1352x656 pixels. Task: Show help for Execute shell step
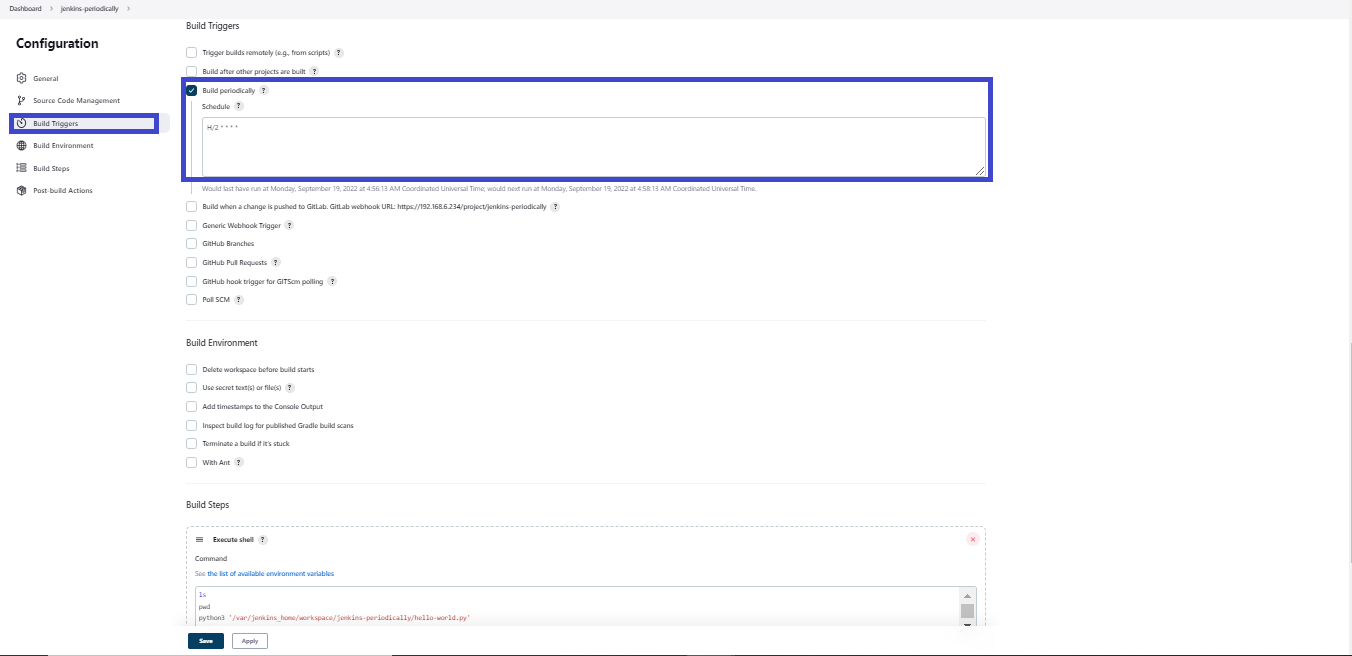(x=263, y=539)
